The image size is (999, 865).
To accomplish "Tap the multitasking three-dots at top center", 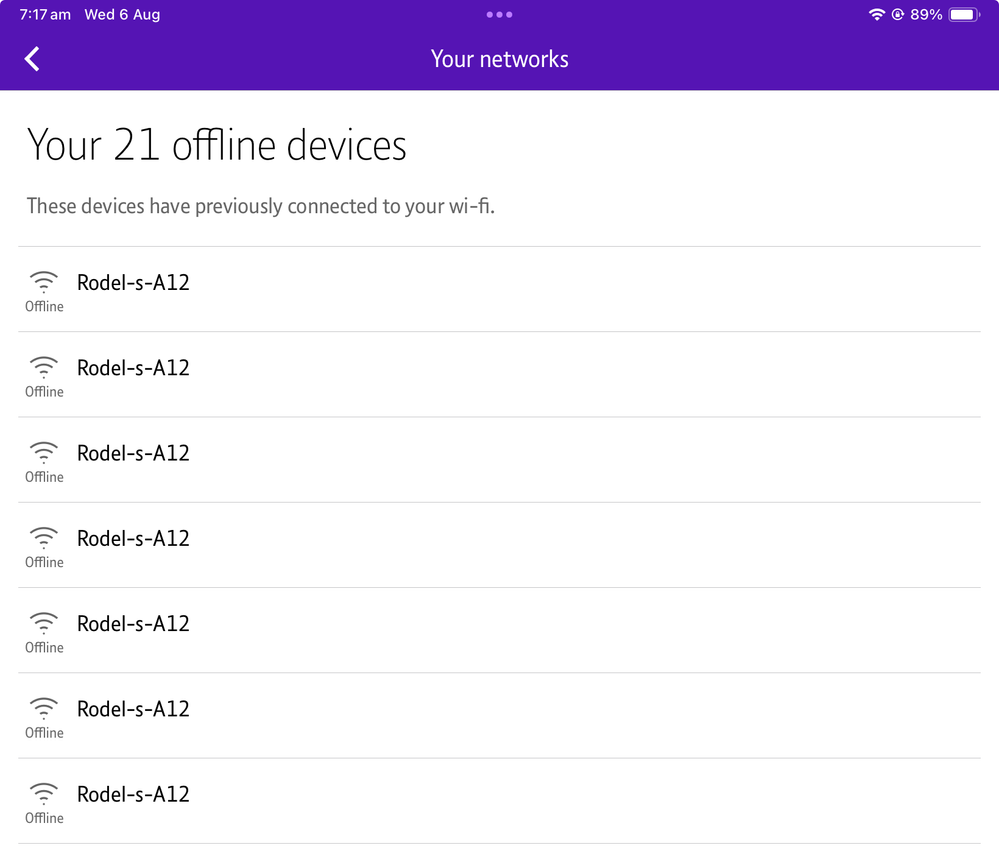I will point(499,15).
